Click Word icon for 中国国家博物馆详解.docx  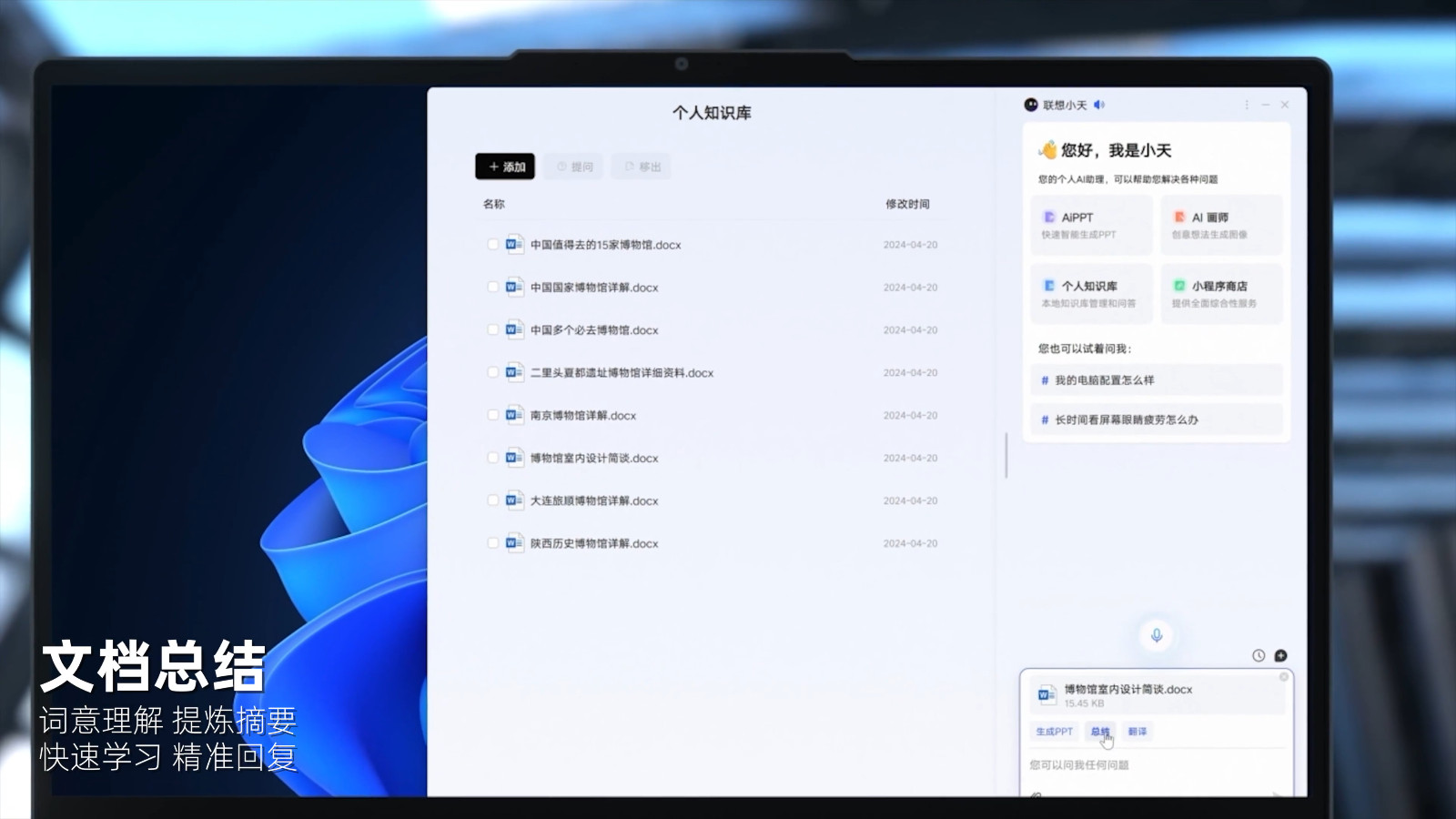pos(514,287)
